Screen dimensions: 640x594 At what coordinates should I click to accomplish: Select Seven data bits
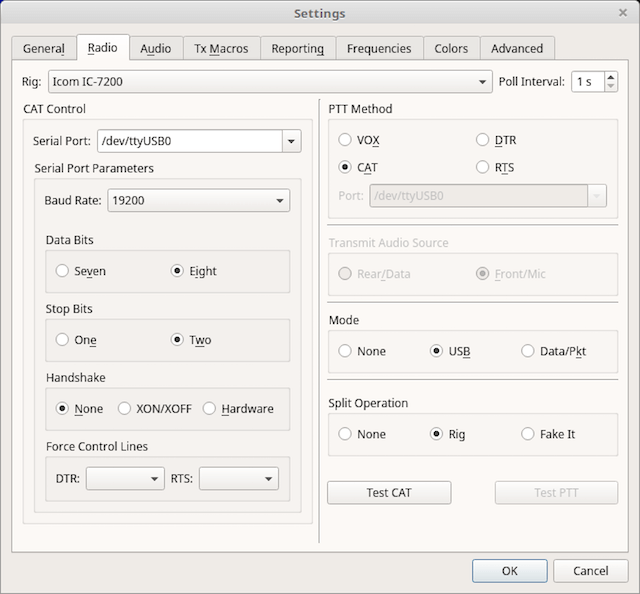(x=63, y=271)
